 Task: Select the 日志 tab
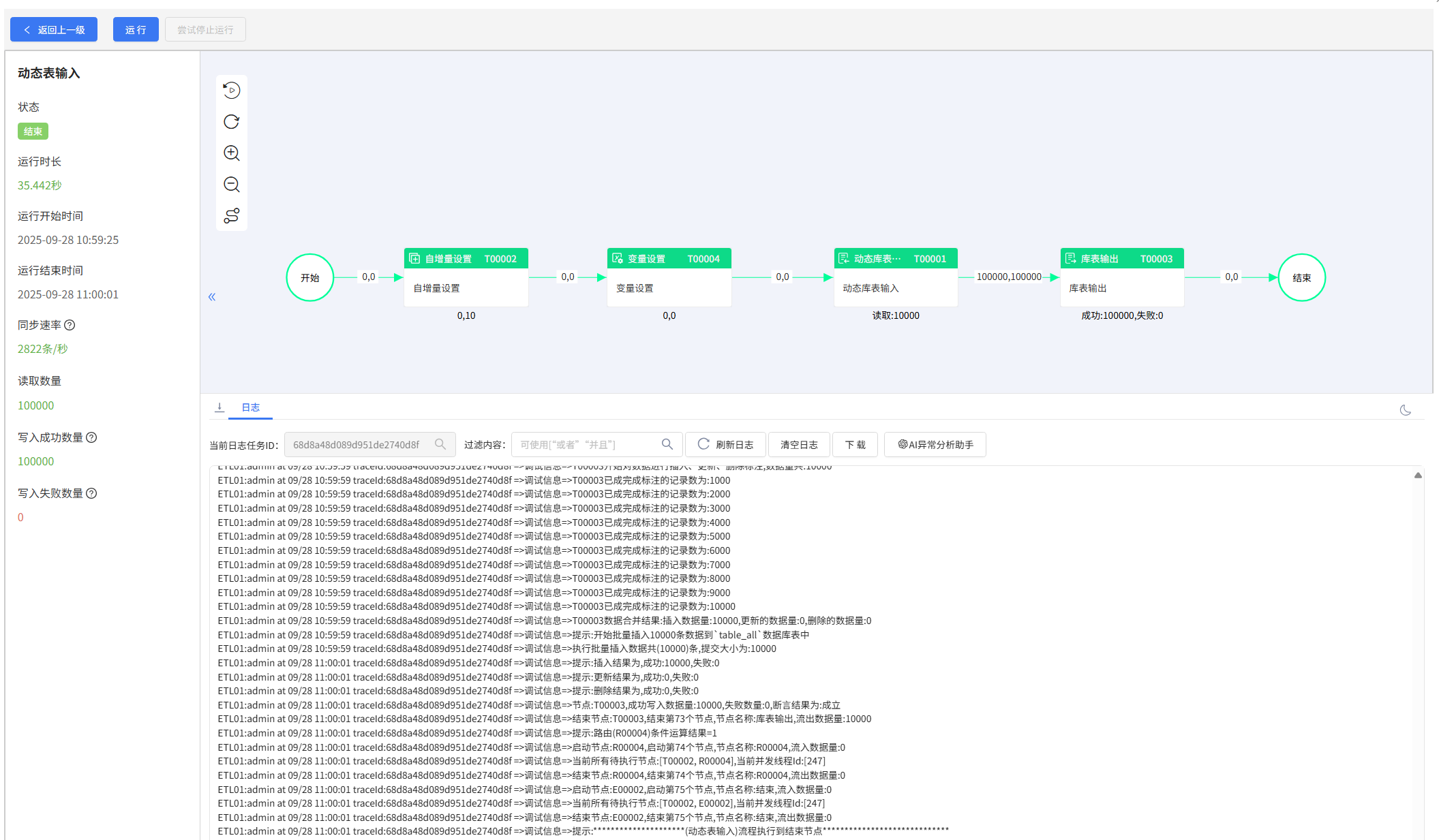pos(250,407)
